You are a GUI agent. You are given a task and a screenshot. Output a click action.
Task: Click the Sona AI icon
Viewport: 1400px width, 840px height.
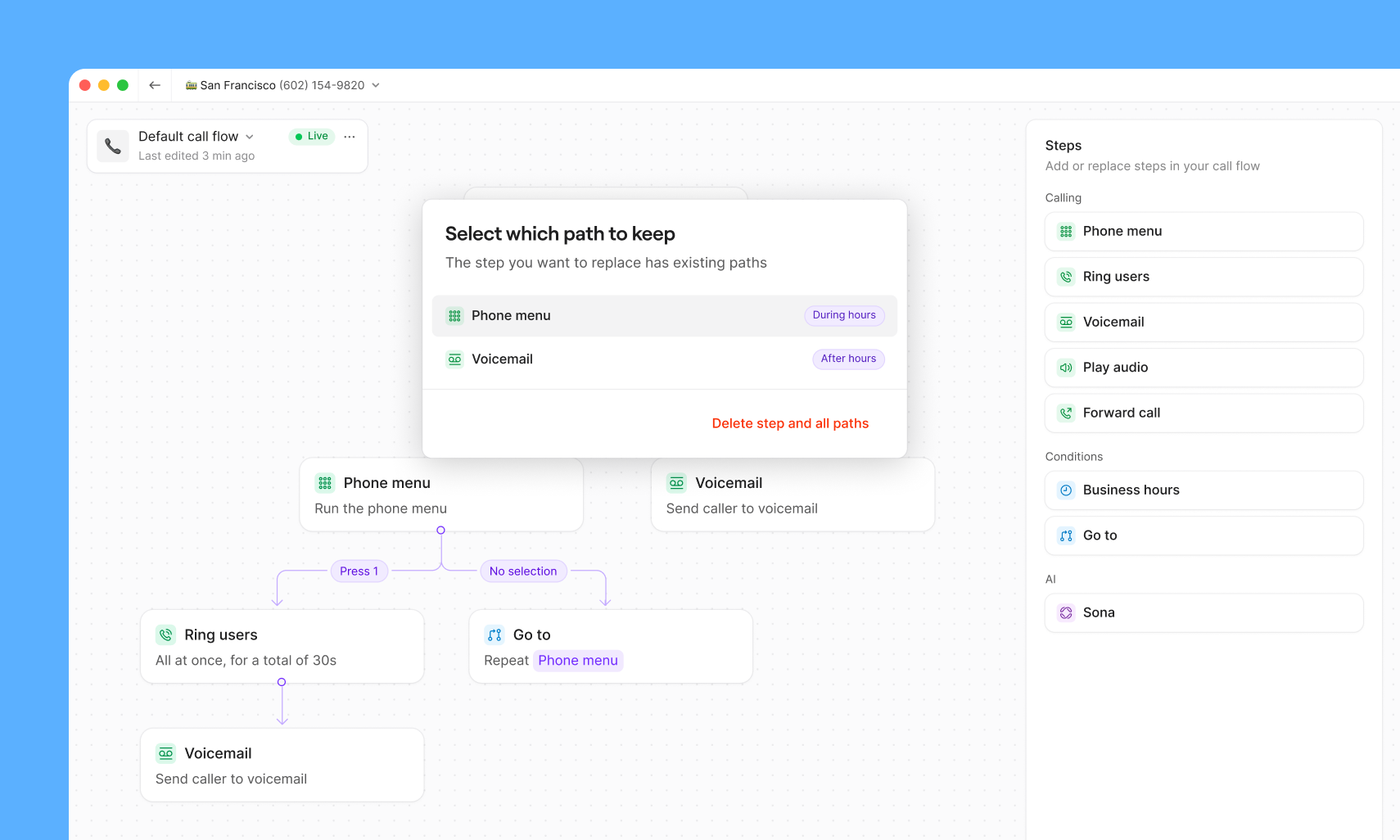(x=1066, y=612)
